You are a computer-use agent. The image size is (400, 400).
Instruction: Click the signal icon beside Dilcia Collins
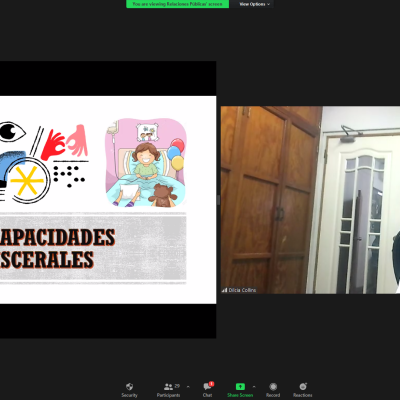click(224, 290)
